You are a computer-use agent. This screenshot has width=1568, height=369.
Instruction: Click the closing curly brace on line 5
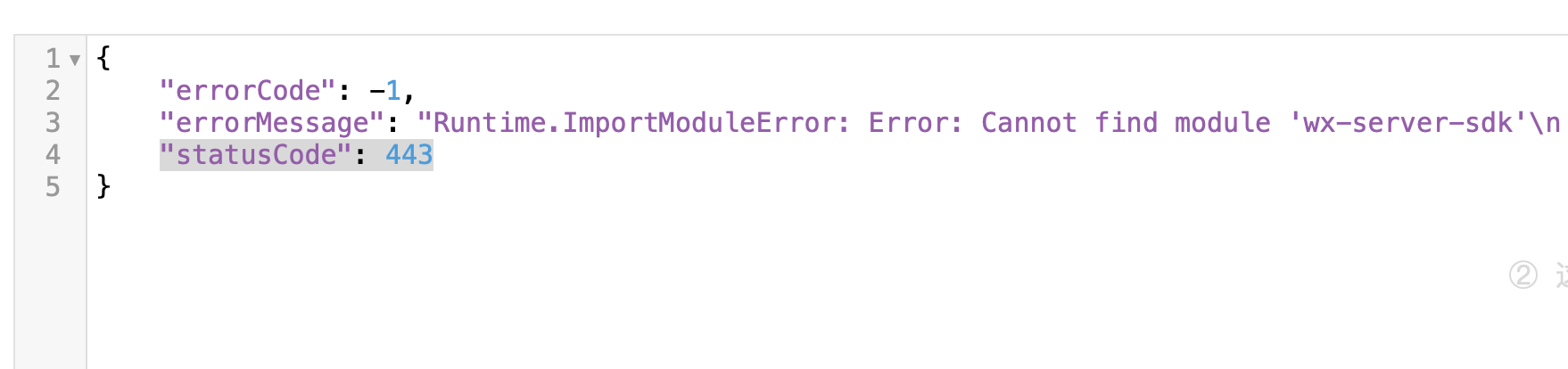[103, 187]
